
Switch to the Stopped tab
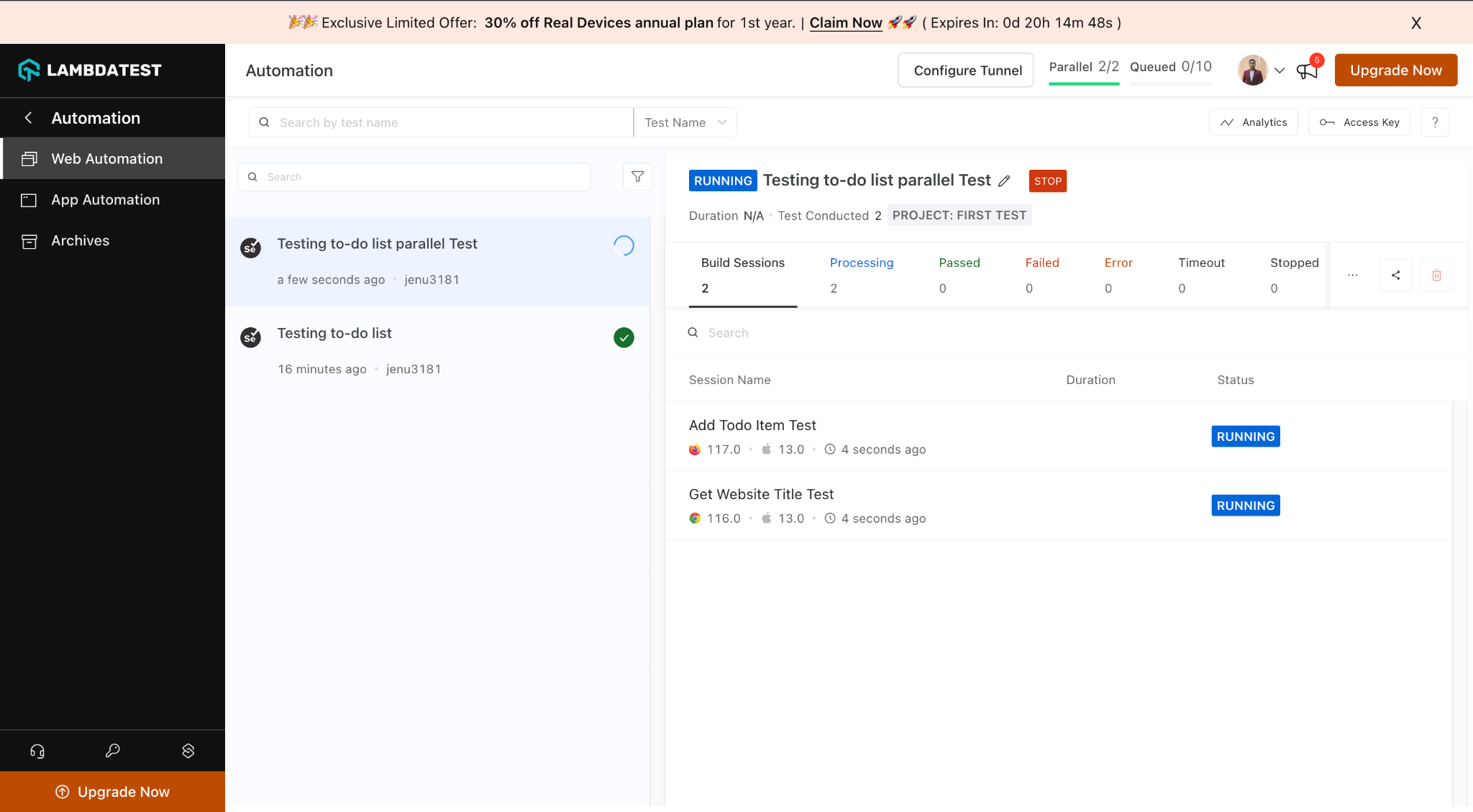(1294, 275)
